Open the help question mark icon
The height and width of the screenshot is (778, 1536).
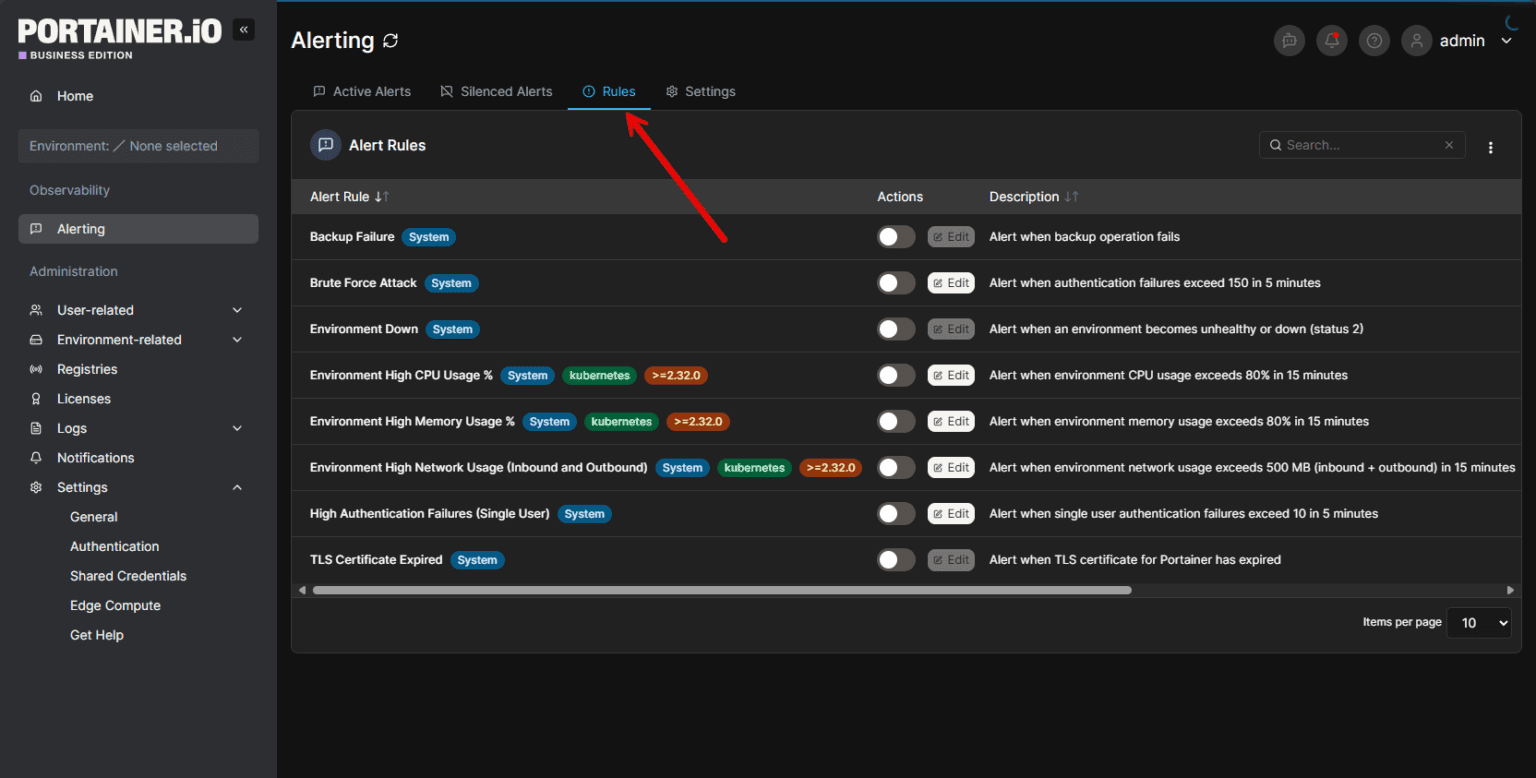[1373, 40]
